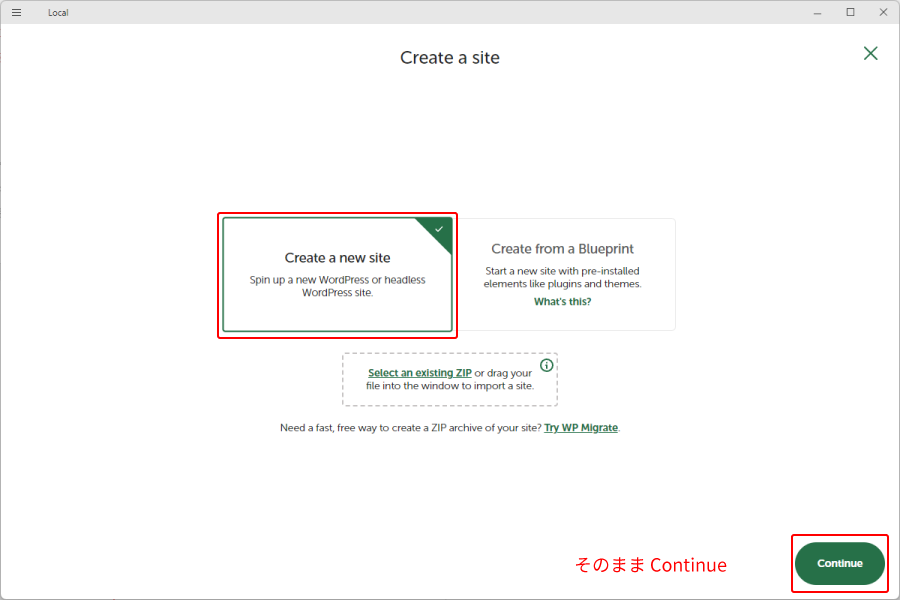Screen dimensions: 900x600
Task: Follow the Try WP Migrate link
Action: point(581,428)
